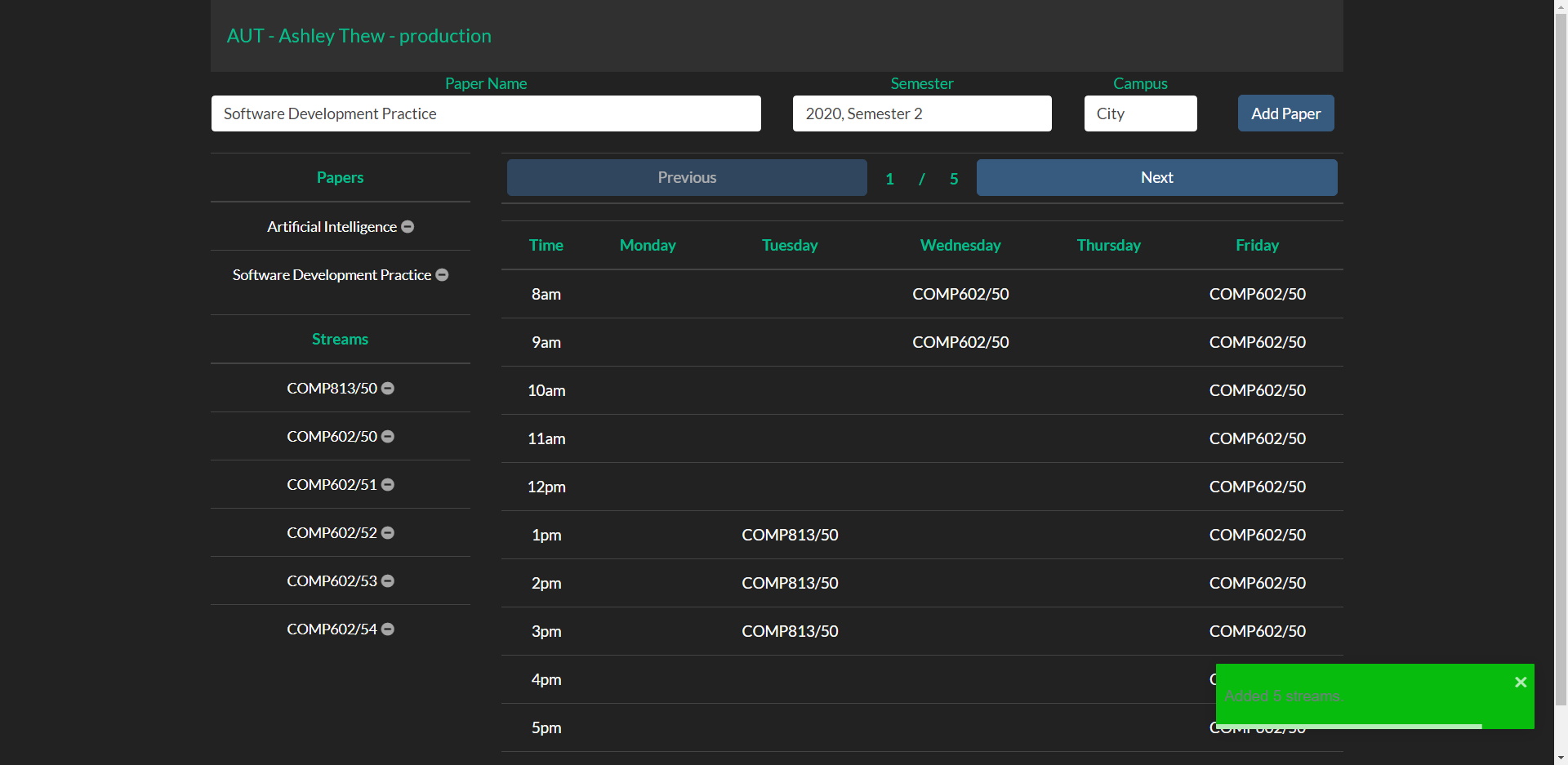
Task: Remove the Software Development Practice paper
Action: [441, 275]
